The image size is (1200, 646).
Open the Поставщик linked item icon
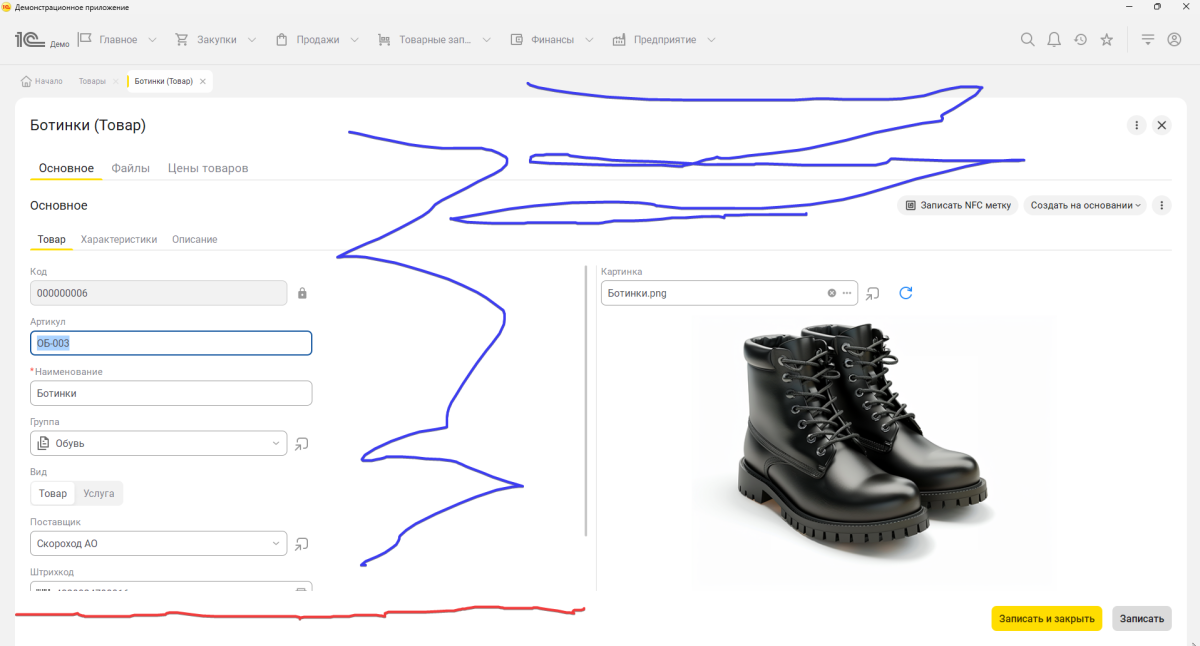[302, 544]
